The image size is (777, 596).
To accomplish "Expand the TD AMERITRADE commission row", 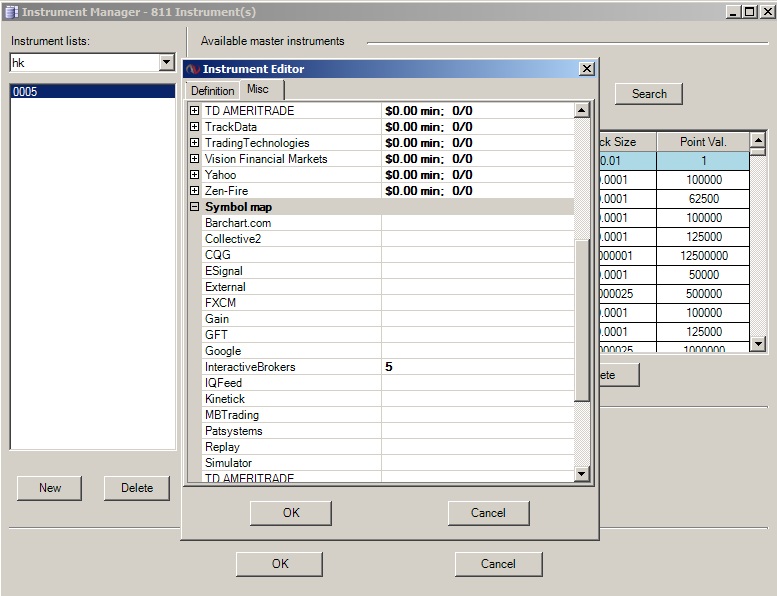I will pyautogui.click(x=195, y=111).
